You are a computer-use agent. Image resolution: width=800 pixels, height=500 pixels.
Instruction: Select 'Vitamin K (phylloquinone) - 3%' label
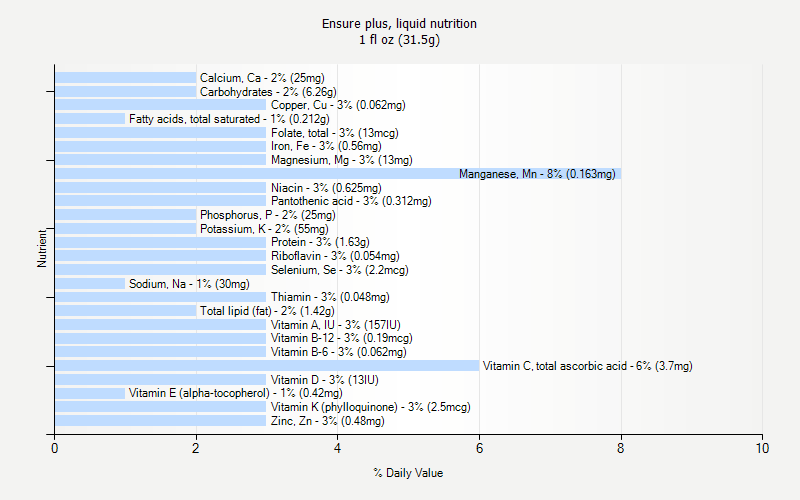[x=371, y=407]
